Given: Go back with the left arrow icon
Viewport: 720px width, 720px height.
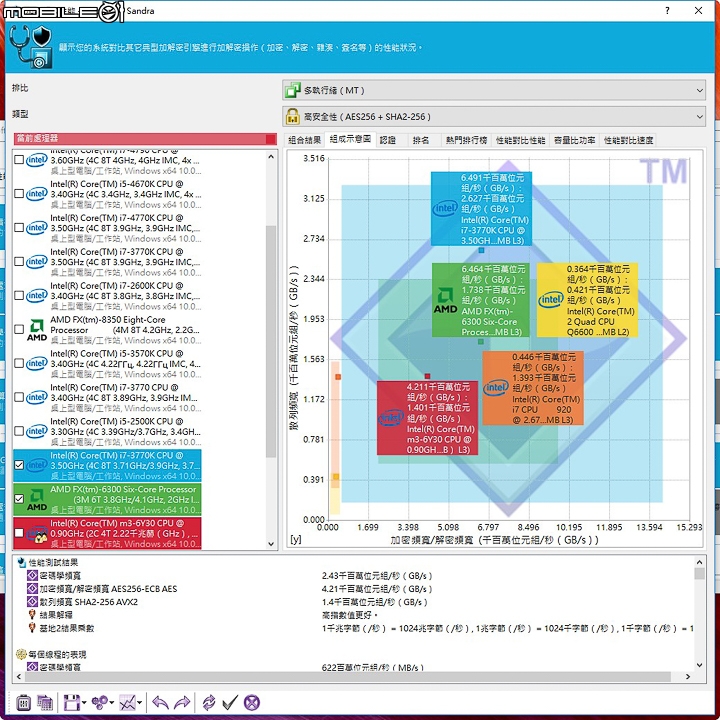Looking at the screenshot, I should click(x=160, y=702).
